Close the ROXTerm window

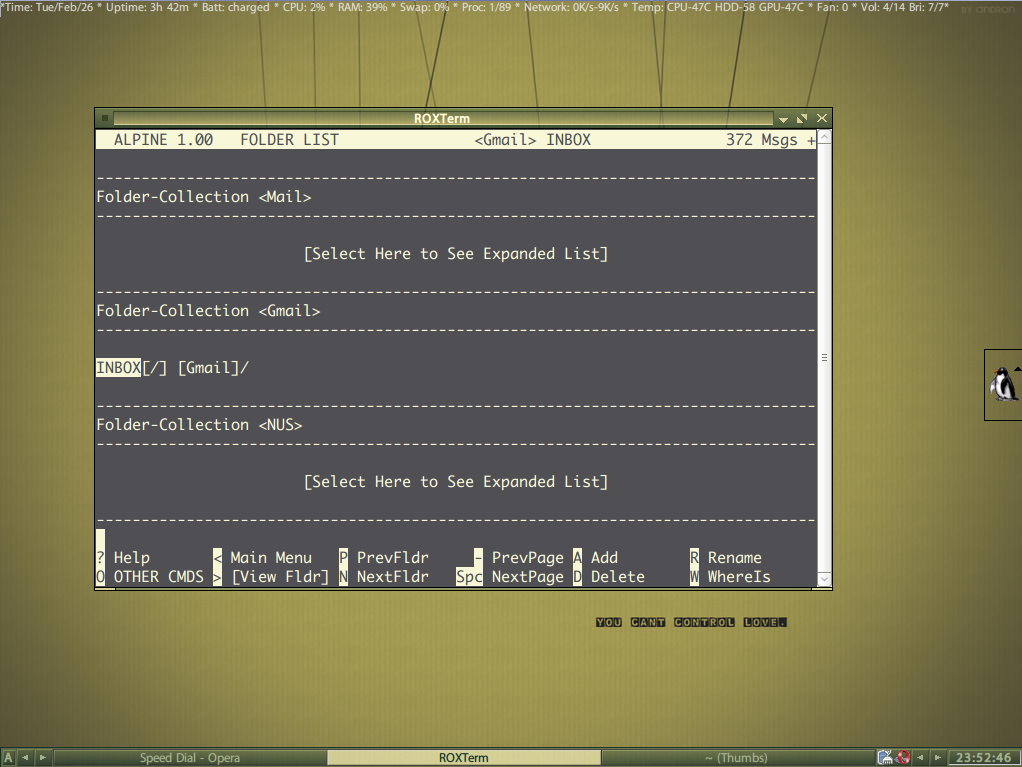pos(822,118)
